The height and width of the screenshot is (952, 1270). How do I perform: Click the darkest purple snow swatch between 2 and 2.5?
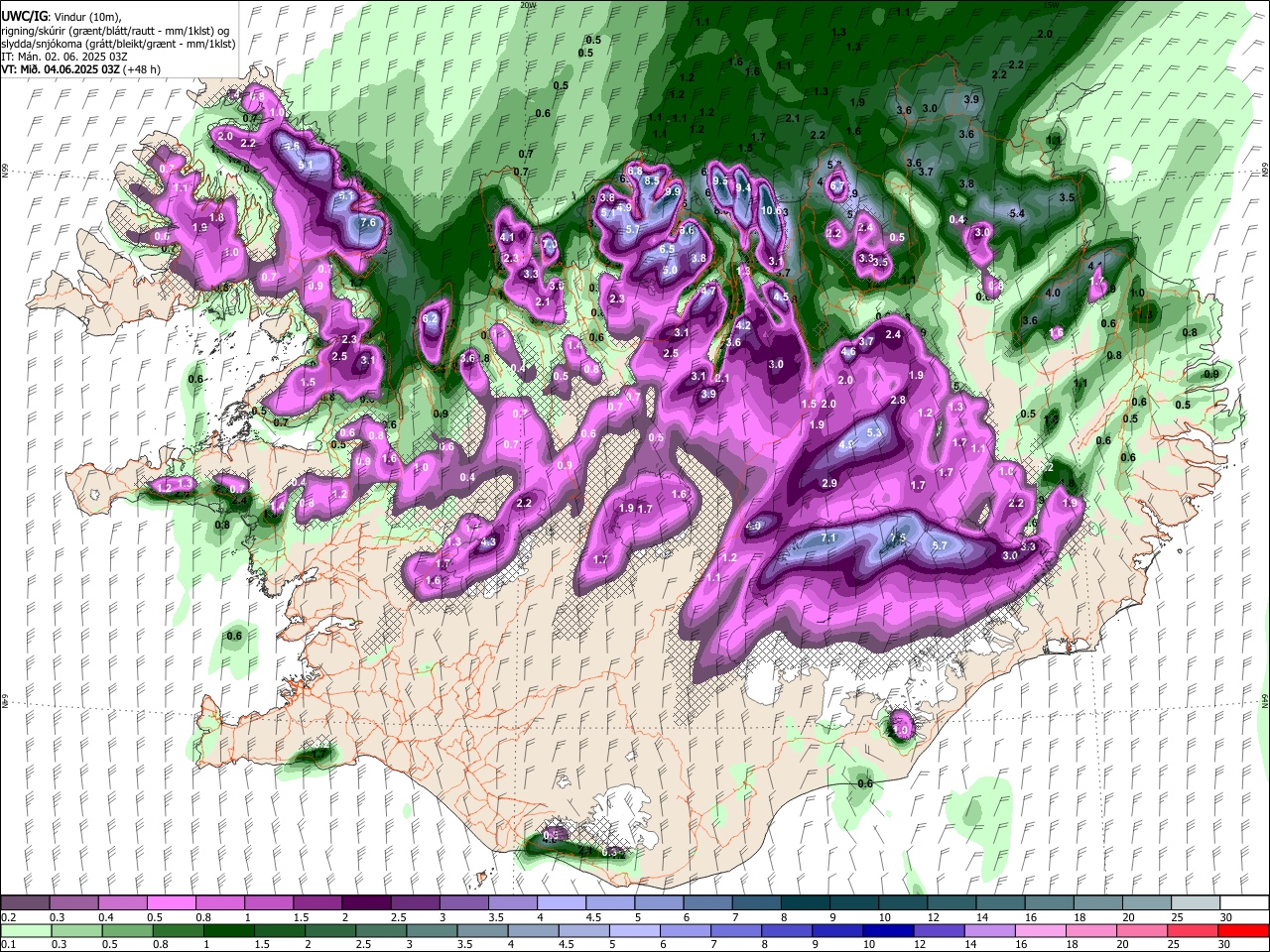(366, 902)
